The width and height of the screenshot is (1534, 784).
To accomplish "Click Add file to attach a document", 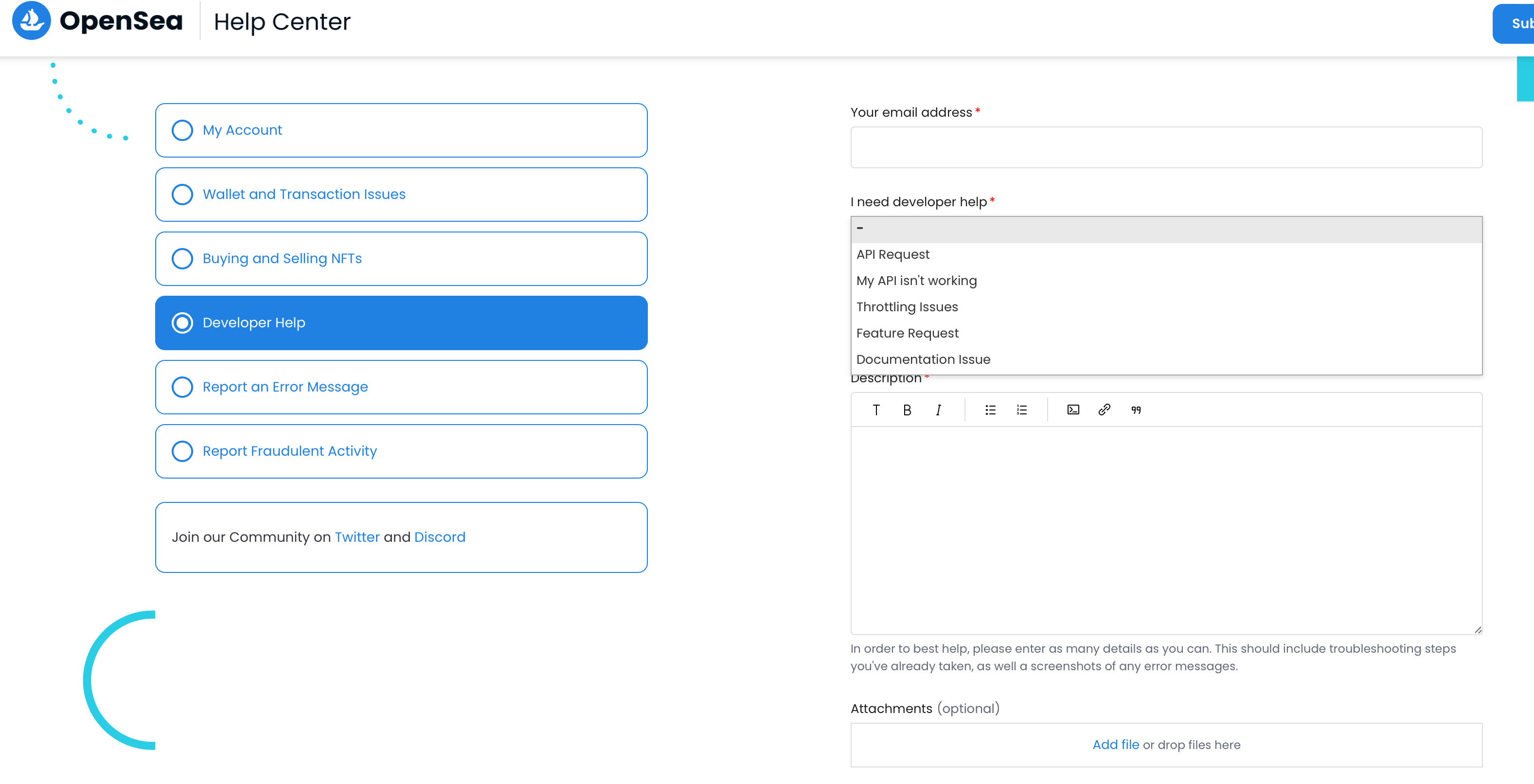I will click(1115, 744).
